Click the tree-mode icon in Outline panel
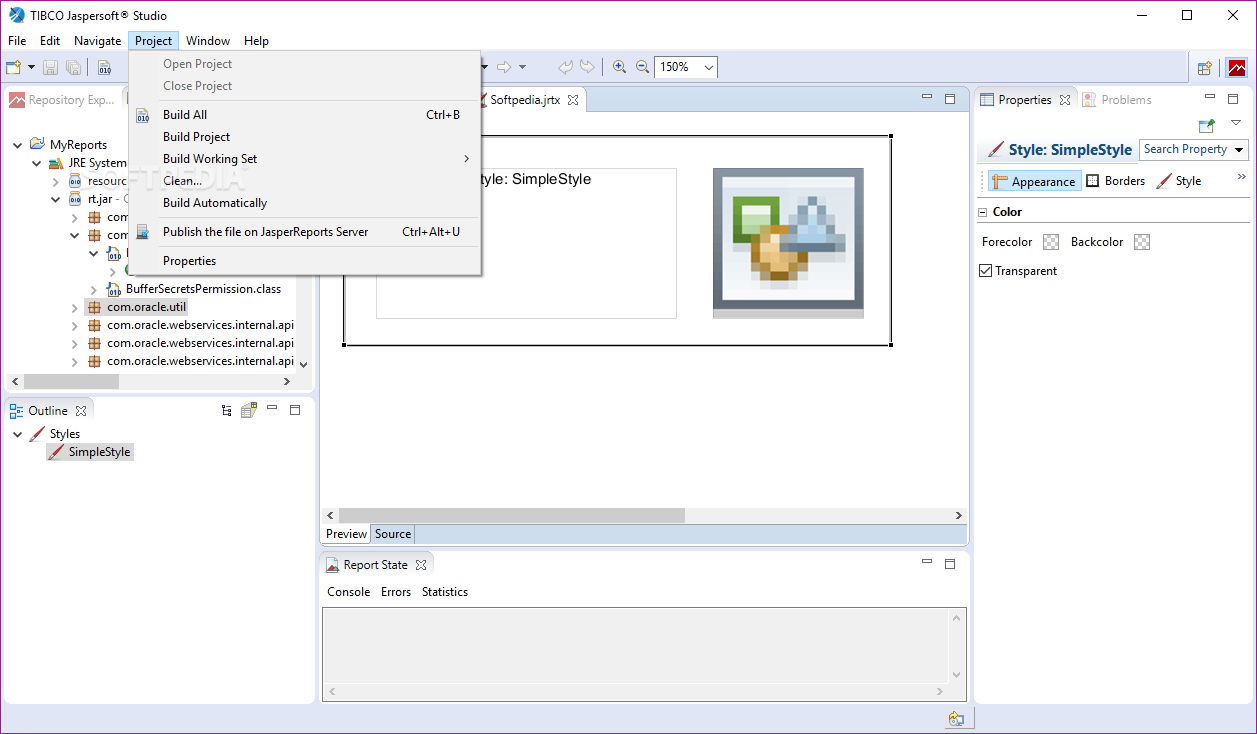This screenshot has height=734, width=1257. [227, 410]
